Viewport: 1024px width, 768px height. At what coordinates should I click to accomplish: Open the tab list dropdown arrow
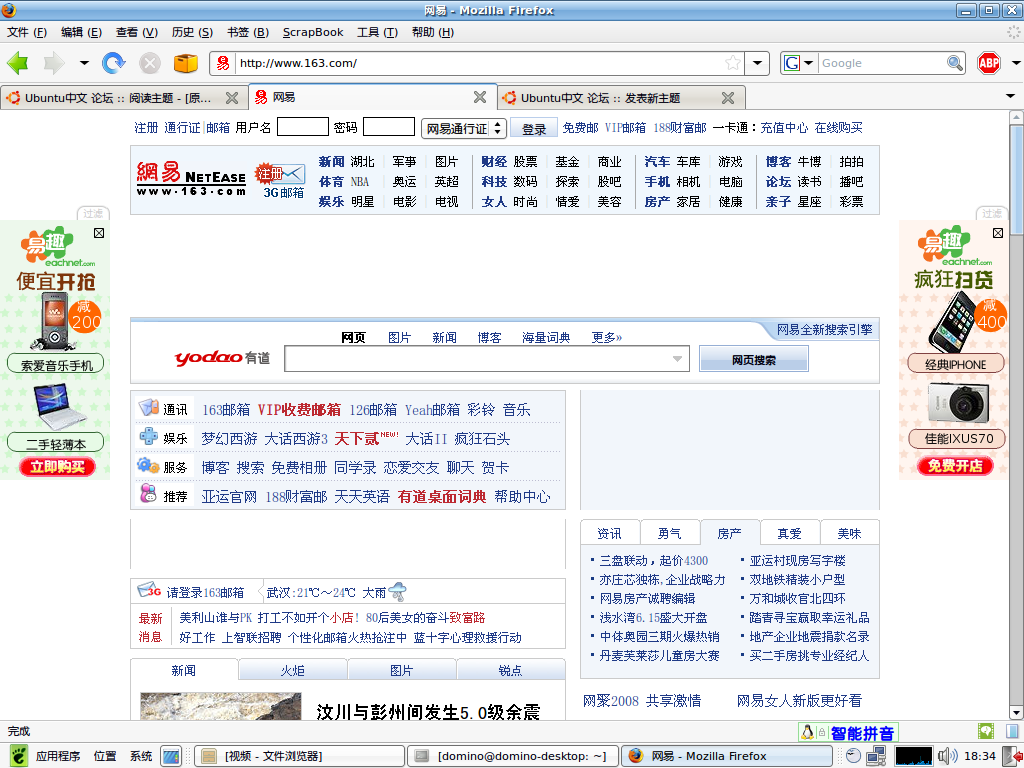coord(1010,97)
